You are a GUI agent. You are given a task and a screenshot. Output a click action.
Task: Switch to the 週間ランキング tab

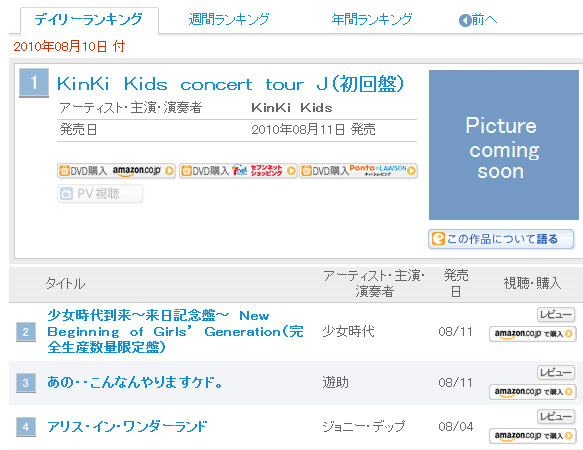pyautogui.click(x=229, y=19)
